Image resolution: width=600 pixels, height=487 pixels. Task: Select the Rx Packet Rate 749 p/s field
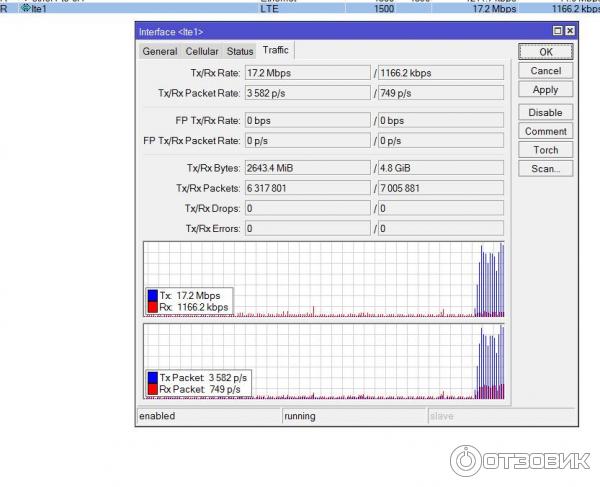pyautogui.click(x=441, y=93)
